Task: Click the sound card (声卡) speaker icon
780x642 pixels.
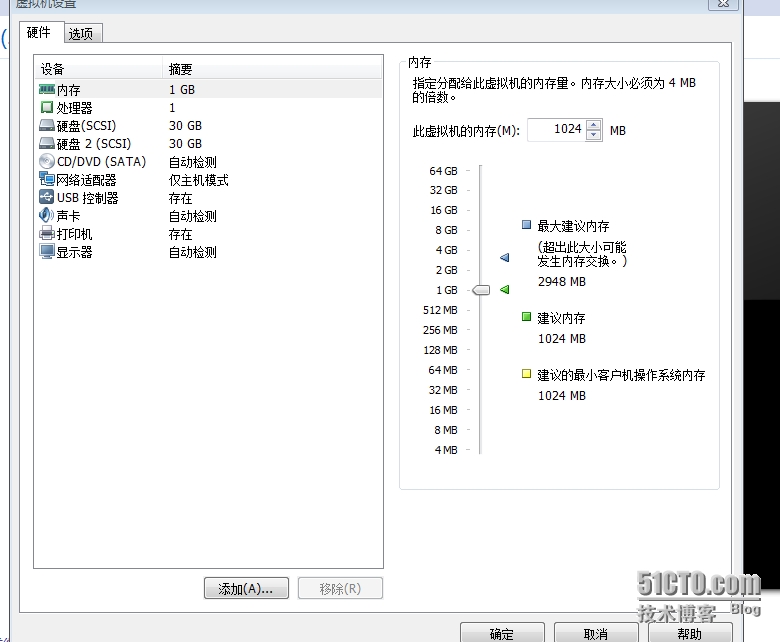Action: (x=46, y=215)
